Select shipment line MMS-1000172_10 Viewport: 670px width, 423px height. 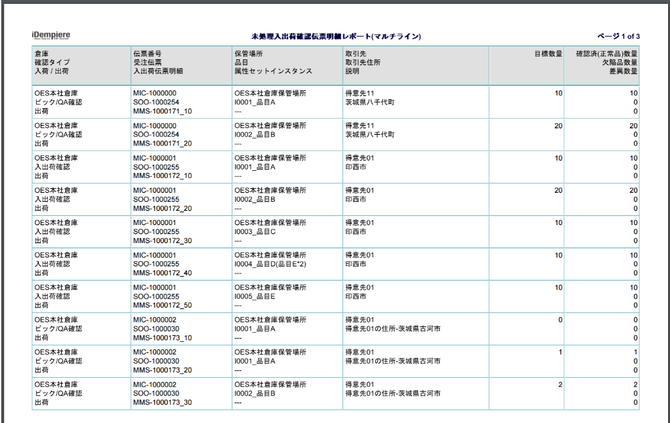pos(162,176)
